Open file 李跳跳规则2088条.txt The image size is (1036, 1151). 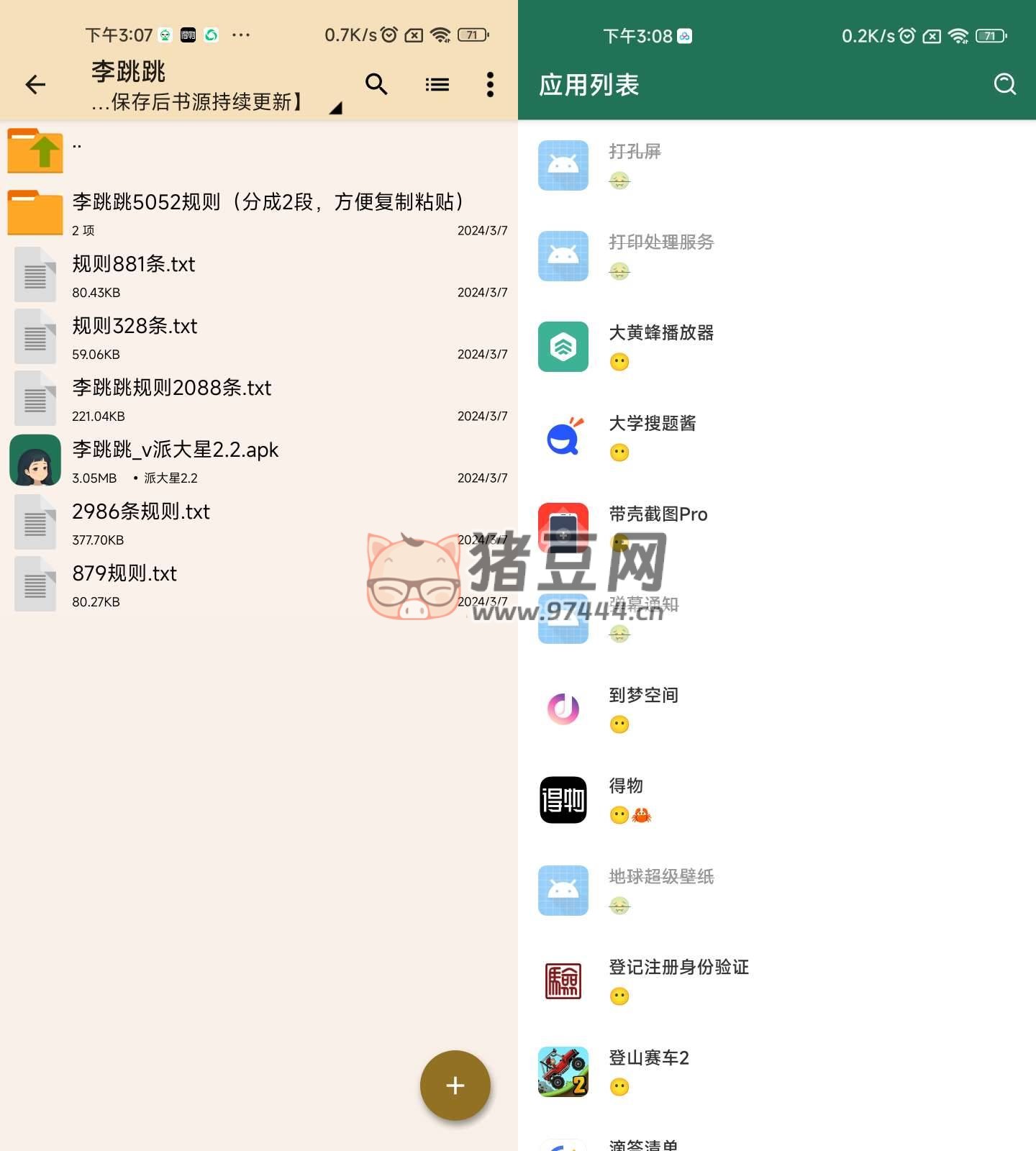tap(259, 399)
